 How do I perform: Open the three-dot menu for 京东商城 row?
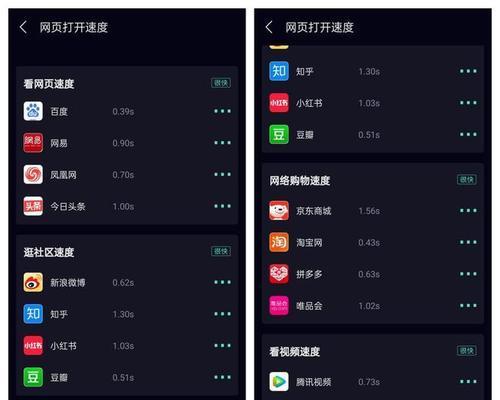click(468, 211)
